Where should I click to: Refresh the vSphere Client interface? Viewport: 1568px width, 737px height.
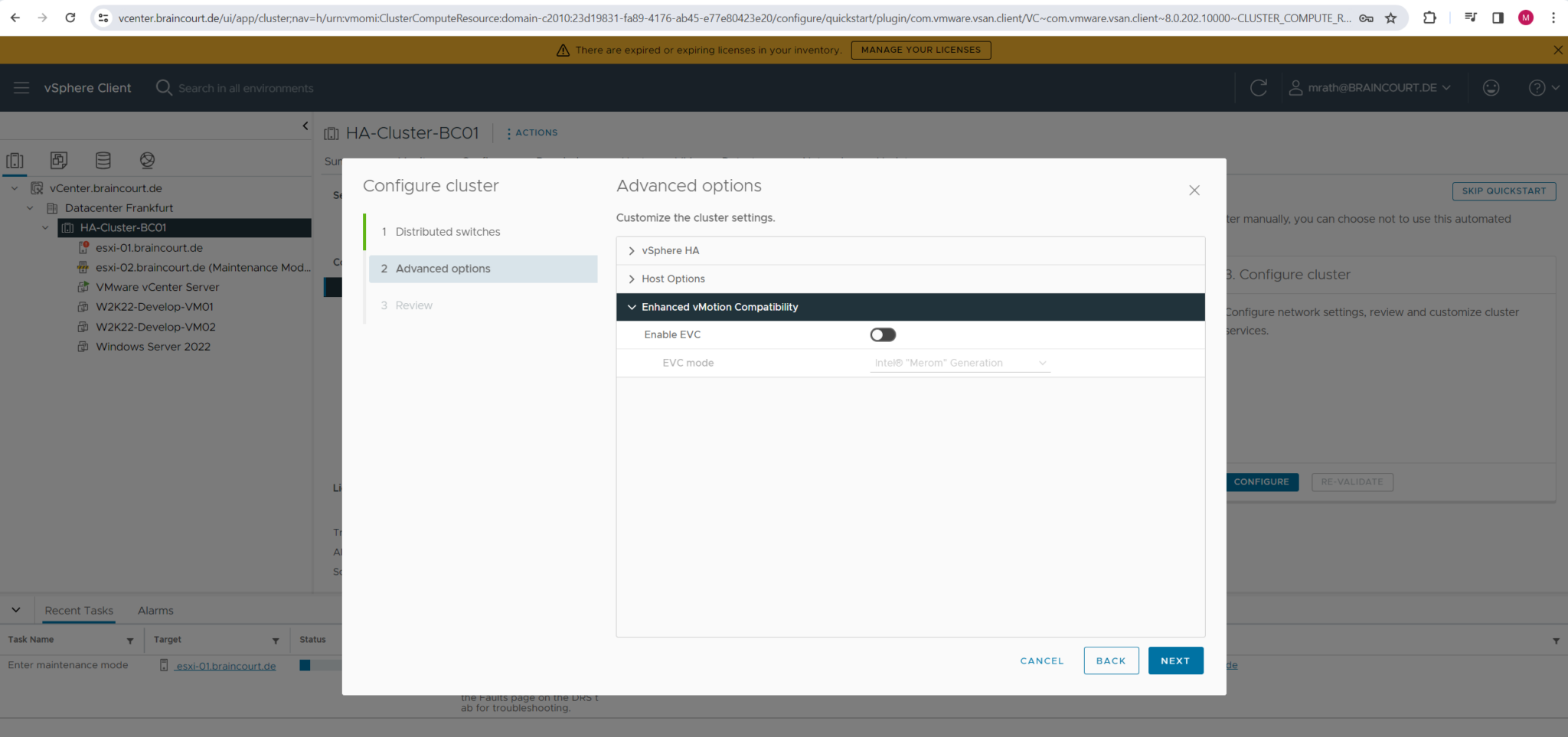click(x=1259, y=87)
